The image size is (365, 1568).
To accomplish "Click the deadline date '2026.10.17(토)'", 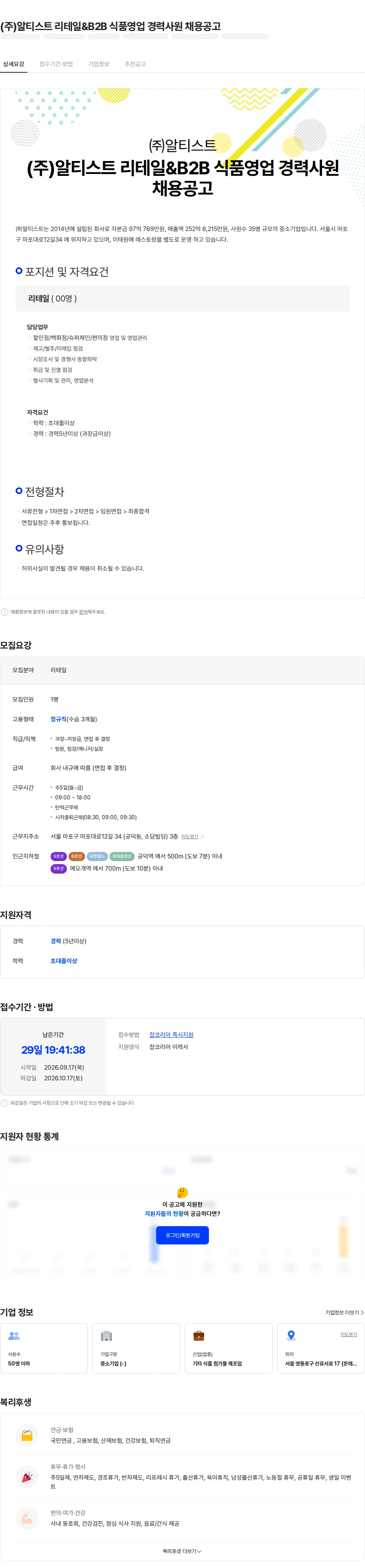I will (x=63, y=1078).
